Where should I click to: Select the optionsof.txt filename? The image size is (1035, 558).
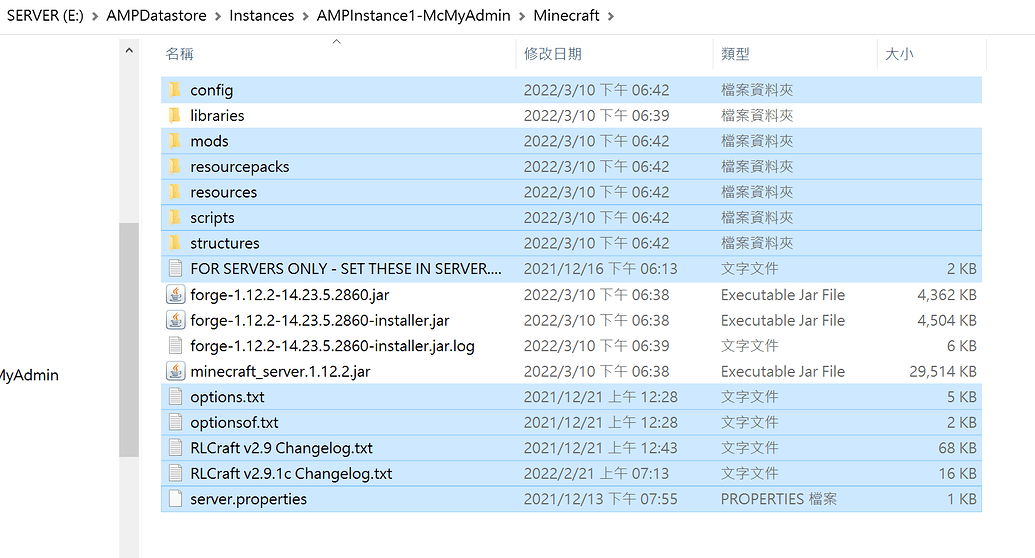point(234,422)
